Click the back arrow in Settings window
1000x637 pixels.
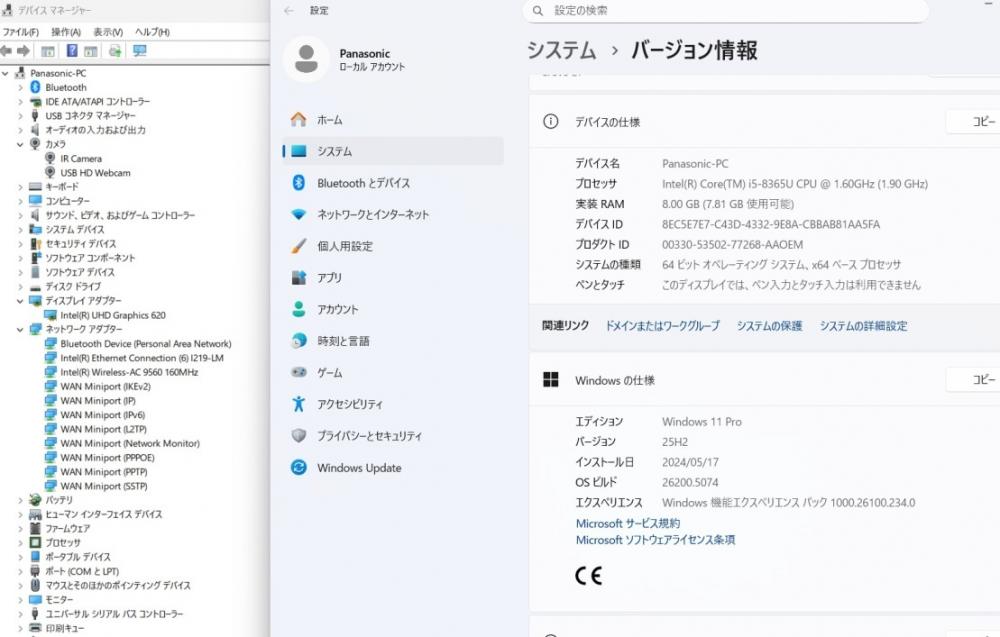[x=289, y=10]
